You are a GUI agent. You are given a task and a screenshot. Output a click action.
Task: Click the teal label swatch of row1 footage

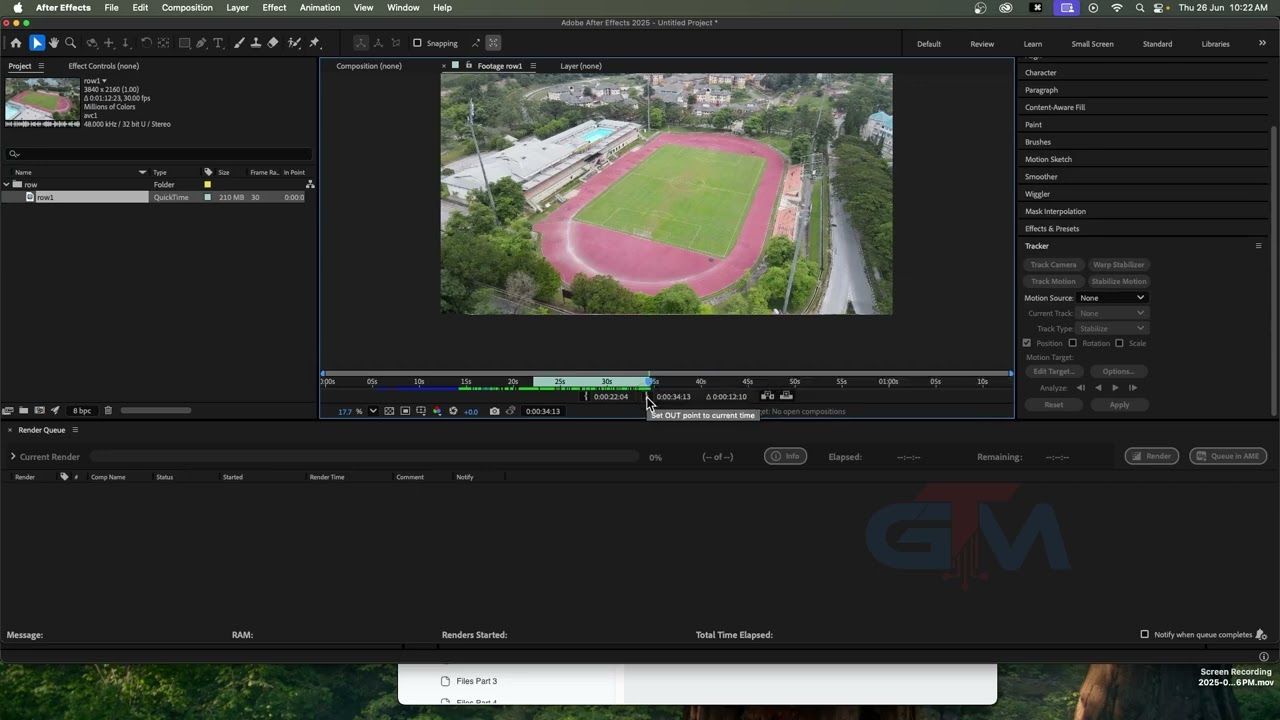(208, 197)
